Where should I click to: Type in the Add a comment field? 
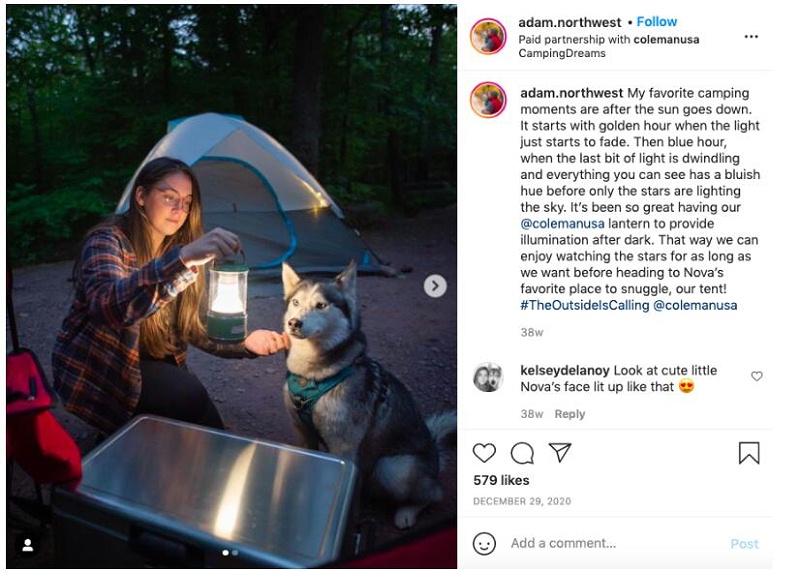(600, 543)
